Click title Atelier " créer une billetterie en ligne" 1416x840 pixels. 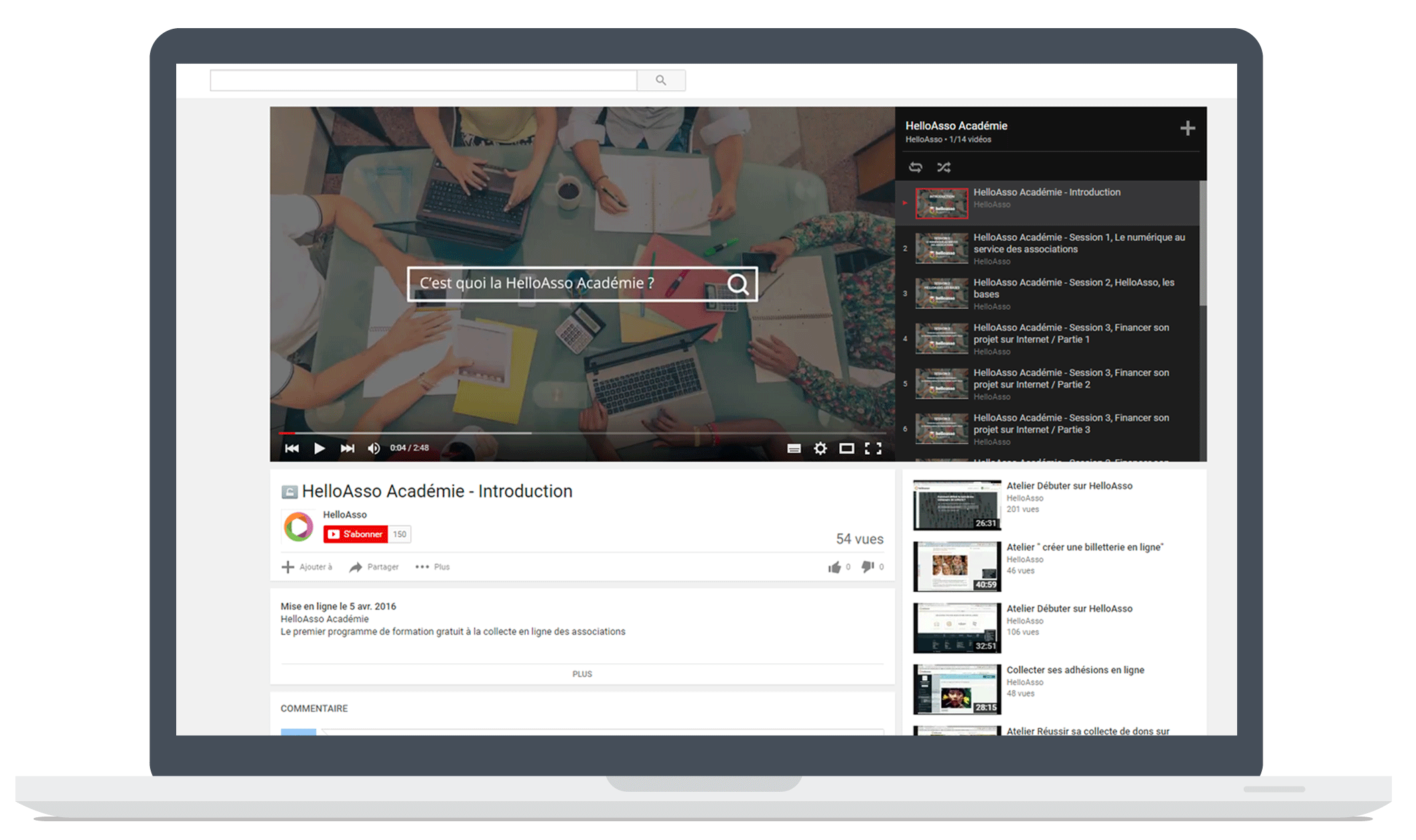[1085, 547]
